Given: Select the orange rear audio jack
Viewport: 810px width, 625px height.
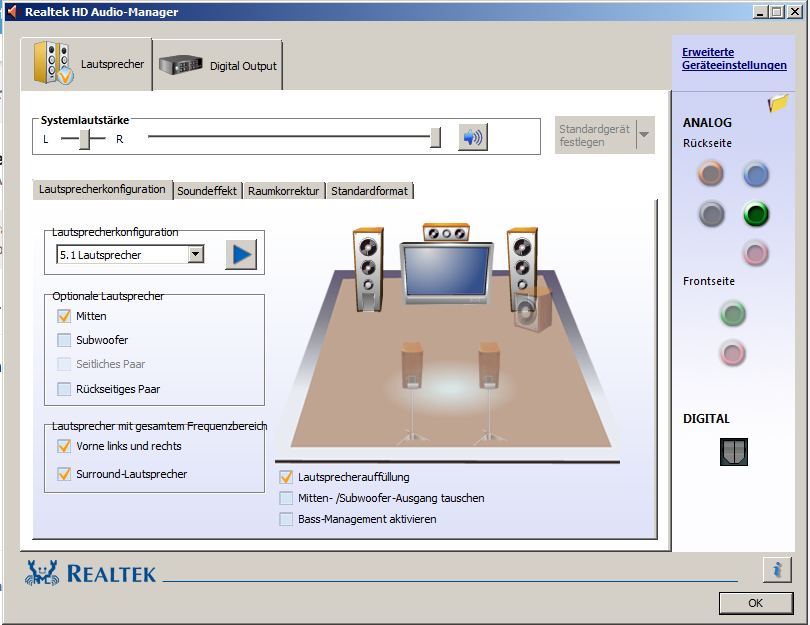Looking at the screenshot, I should (710, 175).
